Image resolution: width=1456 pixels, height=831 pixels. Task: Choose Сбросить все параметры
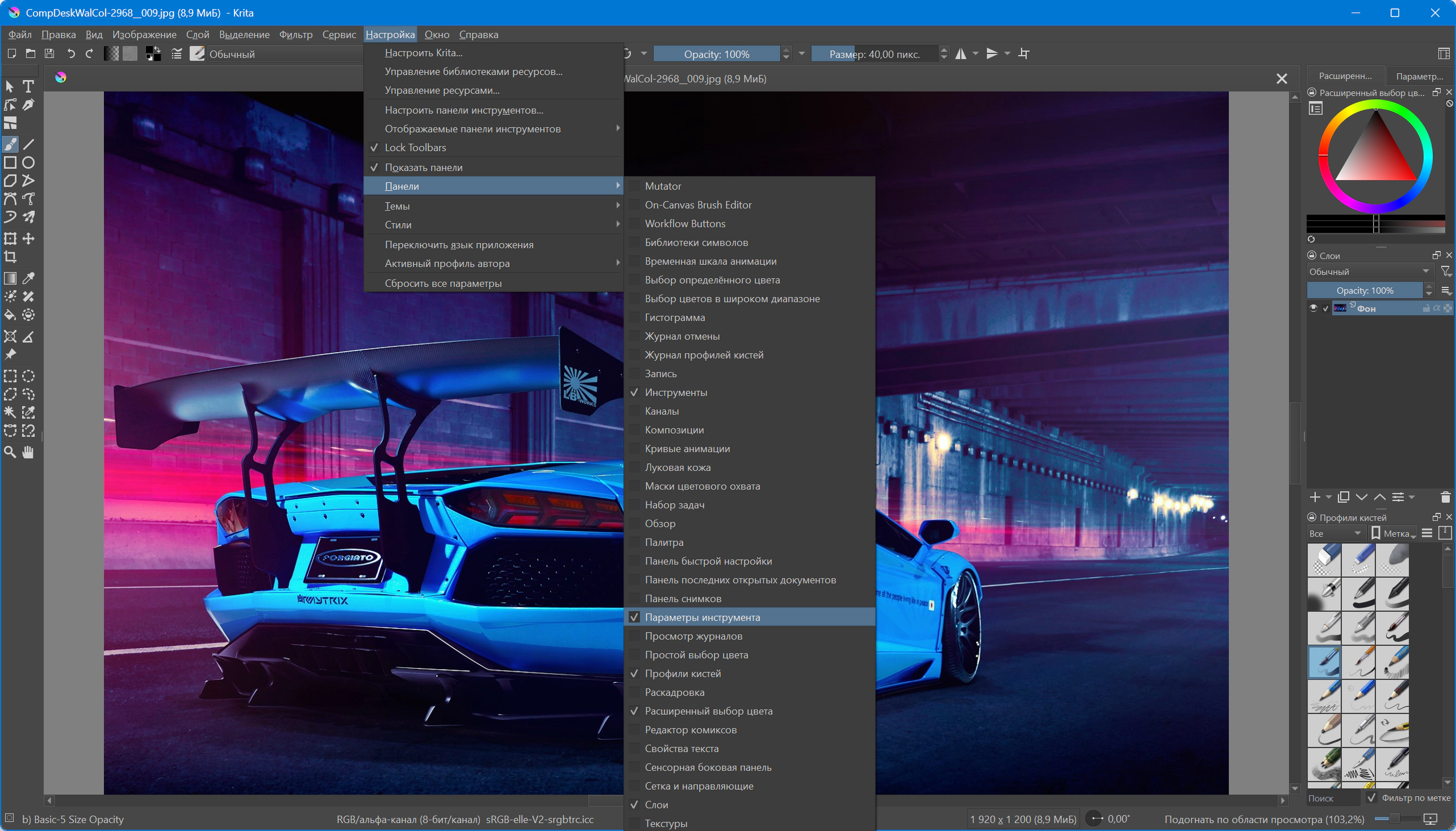(x=443, y=283)
